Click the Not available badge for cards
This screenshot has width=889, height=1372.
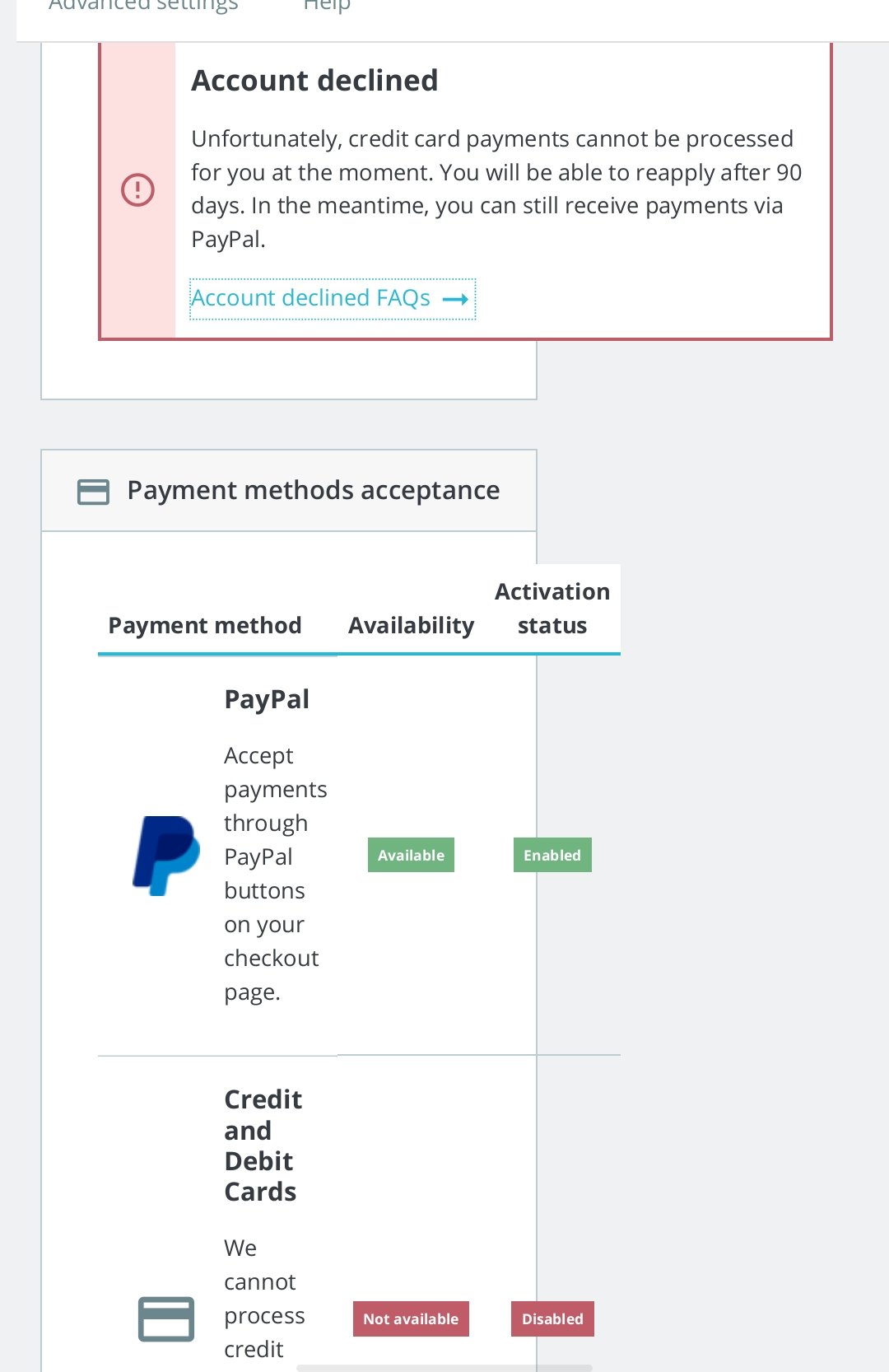(411, 1318)
